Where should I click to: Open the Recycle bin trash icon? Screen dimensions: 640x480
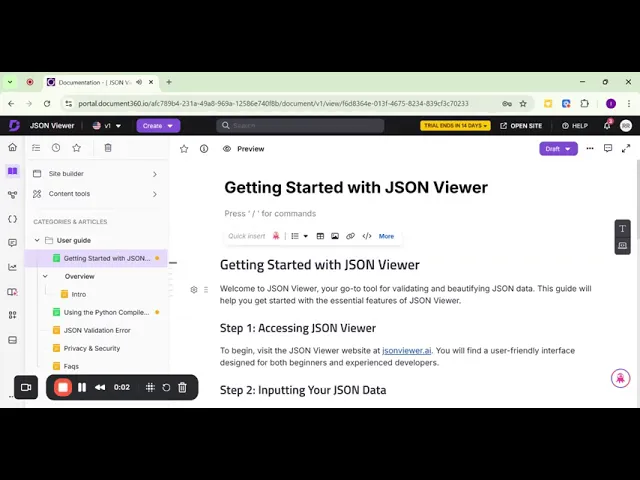point(108,148)
